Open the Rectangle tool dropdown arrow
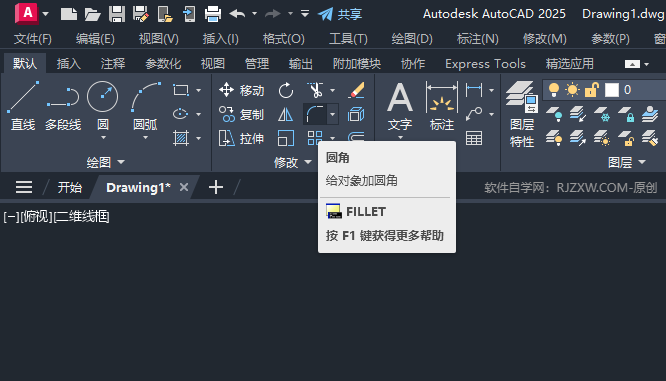Viewport: 666px width, 381px height. click(x=198, y=90)
